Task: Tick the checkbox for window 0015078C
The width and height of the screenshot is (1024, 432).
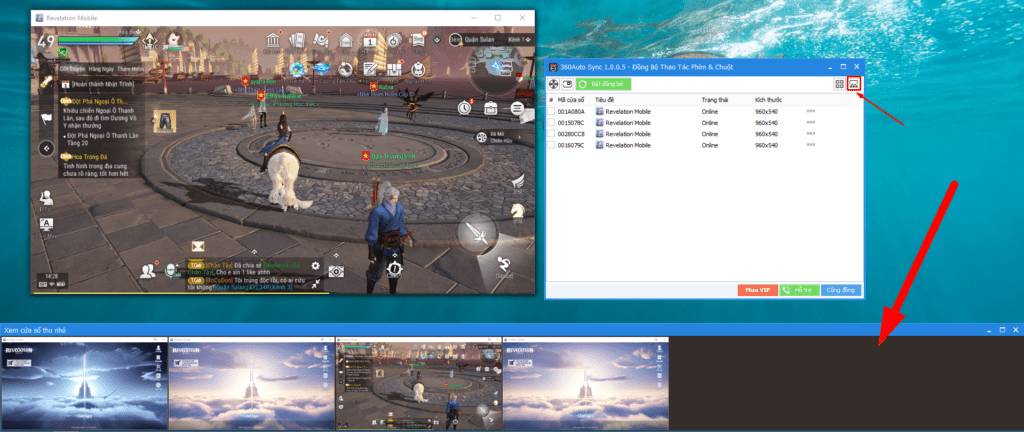Action: pos(551,123)
